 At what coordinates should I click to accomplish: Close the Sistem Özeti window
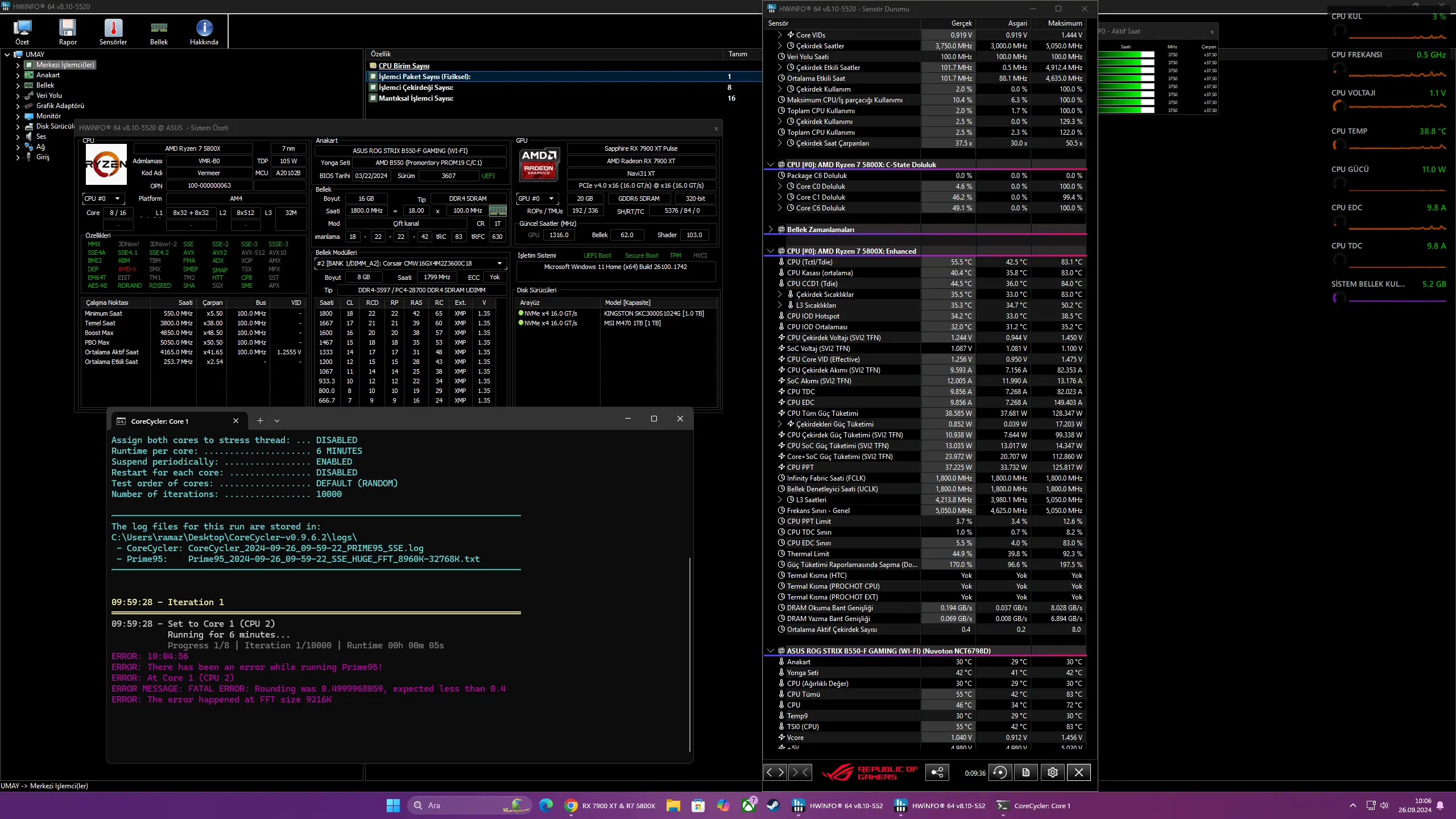pyautogui.click(x=716, y=129)
